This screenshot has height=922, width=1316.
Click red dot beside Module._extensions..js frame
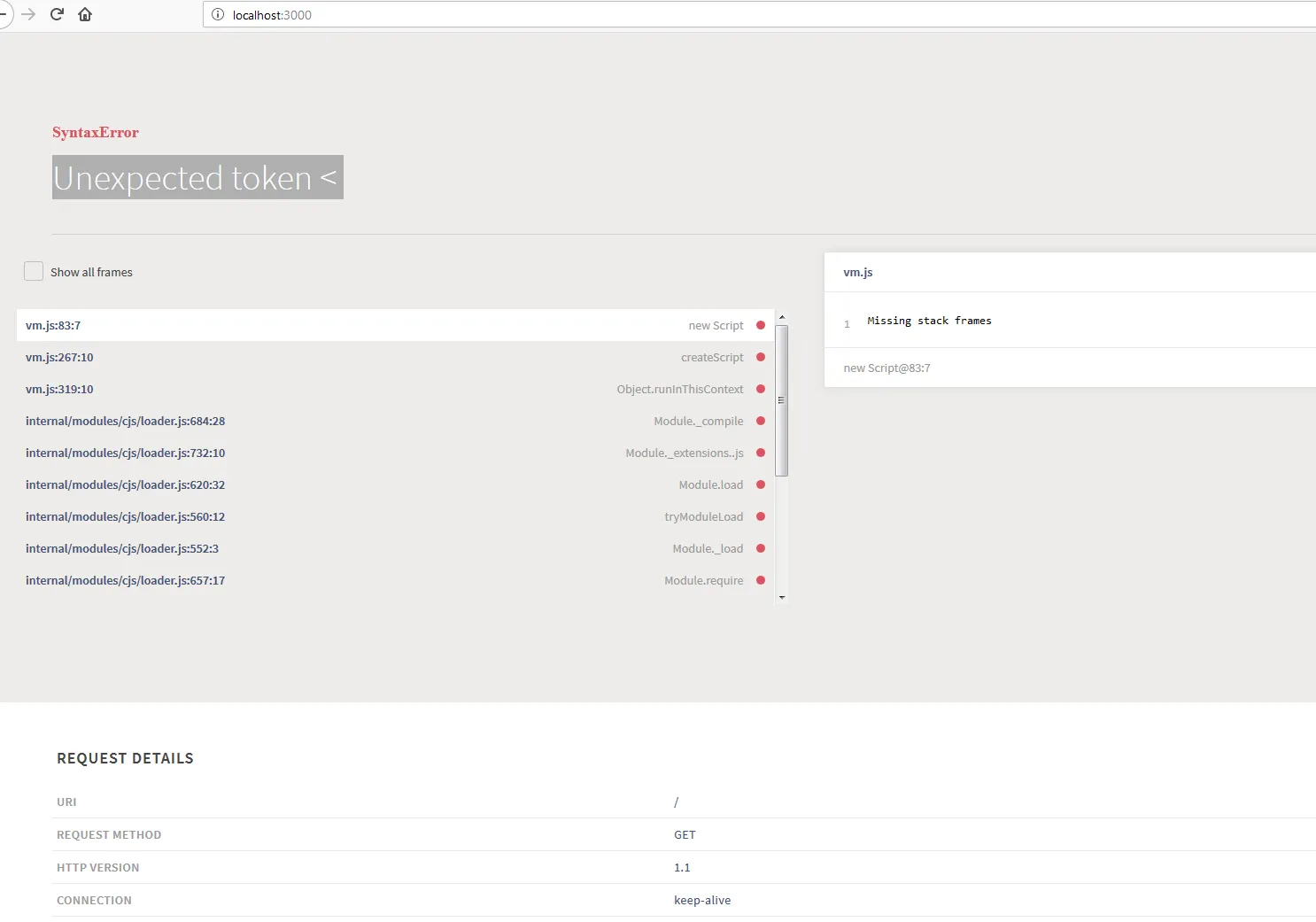761,453
